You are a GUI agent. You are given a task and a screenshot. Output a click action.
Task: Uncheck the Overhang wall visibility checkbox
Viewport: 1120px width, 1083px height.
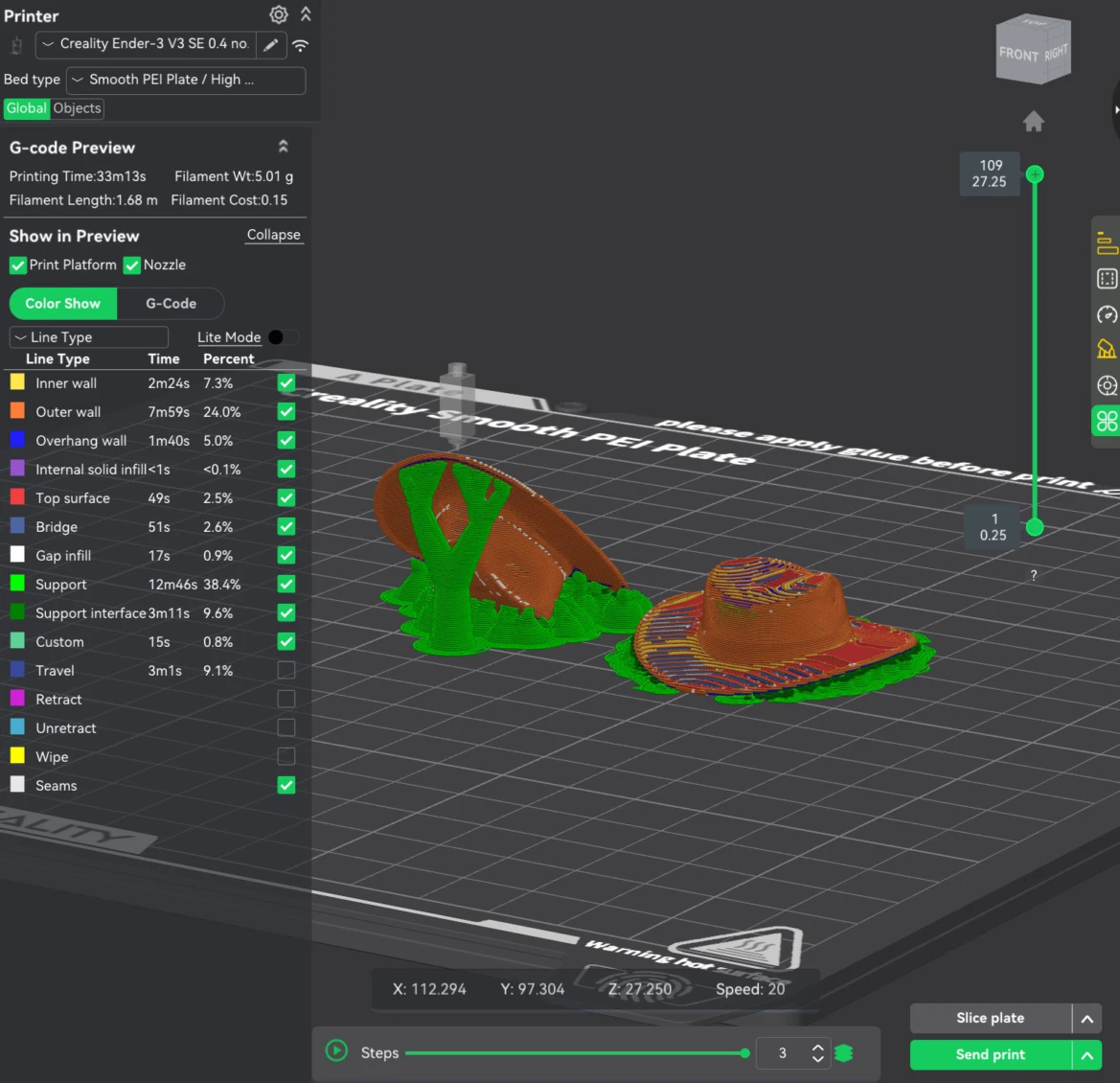coord(286,440)
